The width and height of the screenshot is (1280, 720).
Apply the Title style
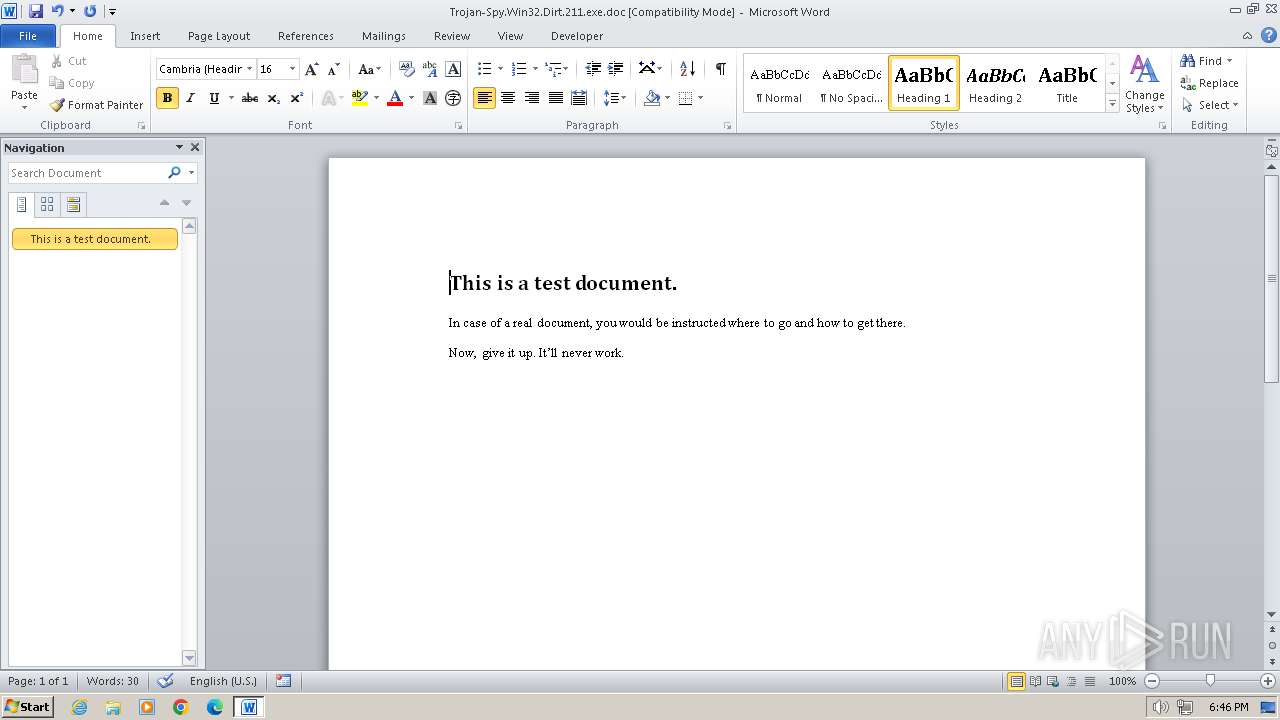point(1067,83)
